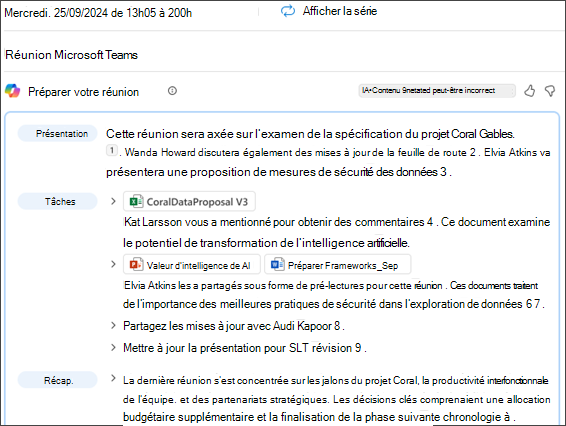The image size is (566, 426).
Task: Click the PowerPoint icon on Valeur d'intelligence de AI
Action: pyautogui.click(x=136, y=265)
